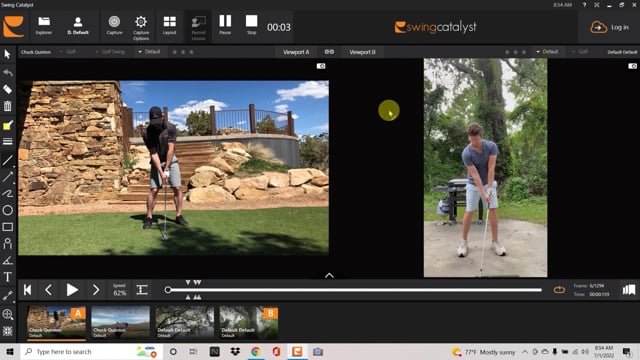
Task: Click the top key position marker on timeline
Action: (x=188, y=282)
